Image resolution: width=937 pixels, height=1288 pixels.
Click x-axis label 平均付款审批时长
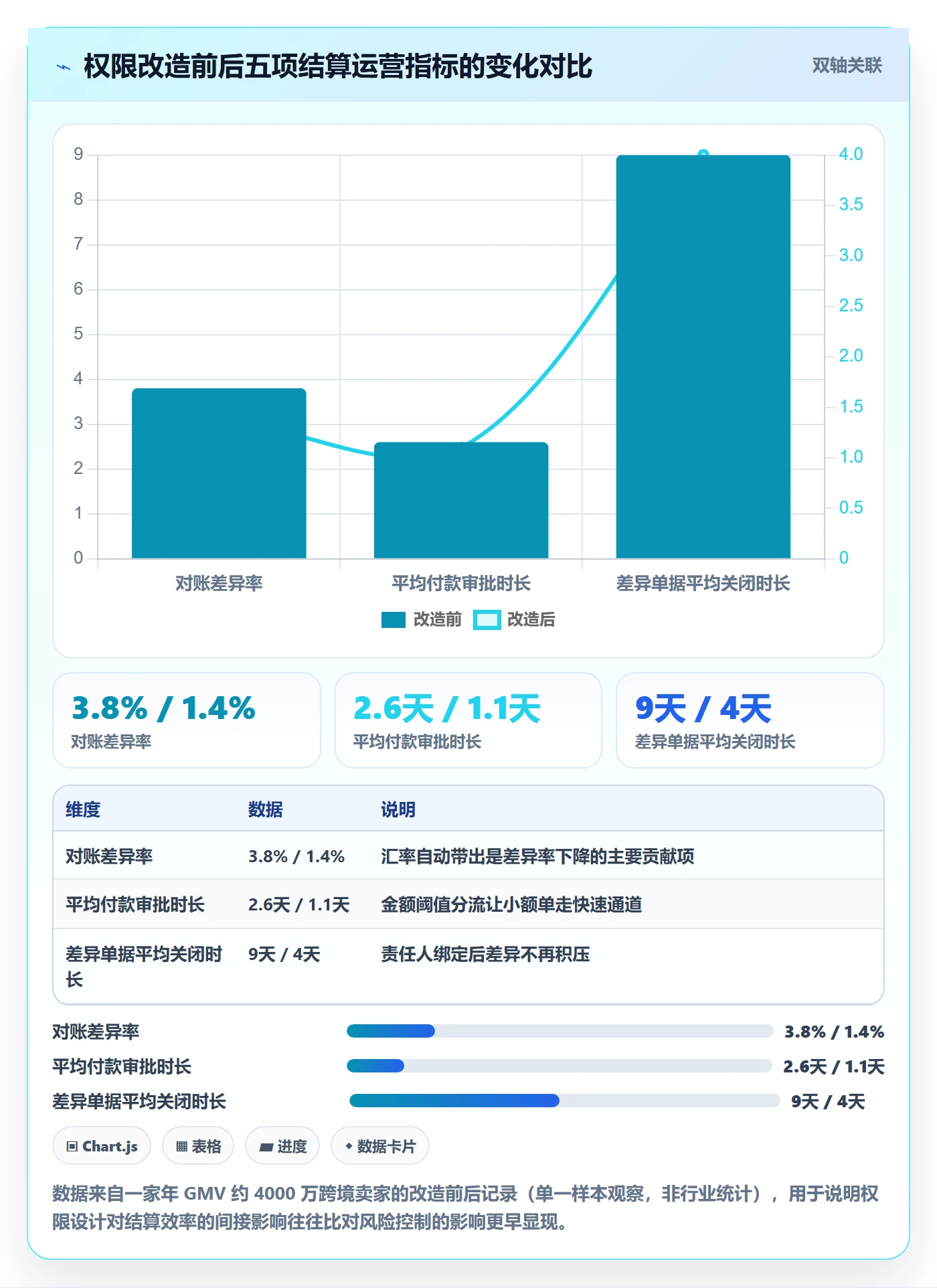pos(461,583)
